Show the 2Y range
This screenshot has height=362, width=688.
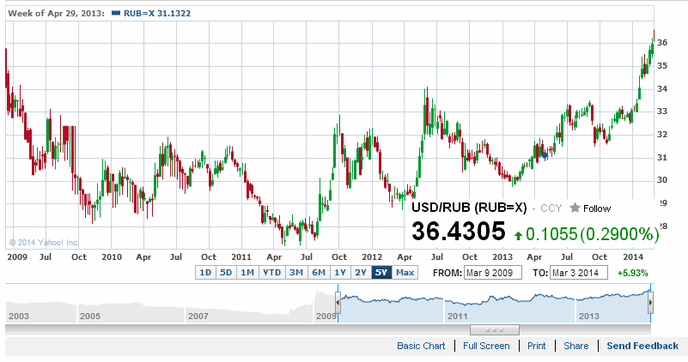pos(361,272)
